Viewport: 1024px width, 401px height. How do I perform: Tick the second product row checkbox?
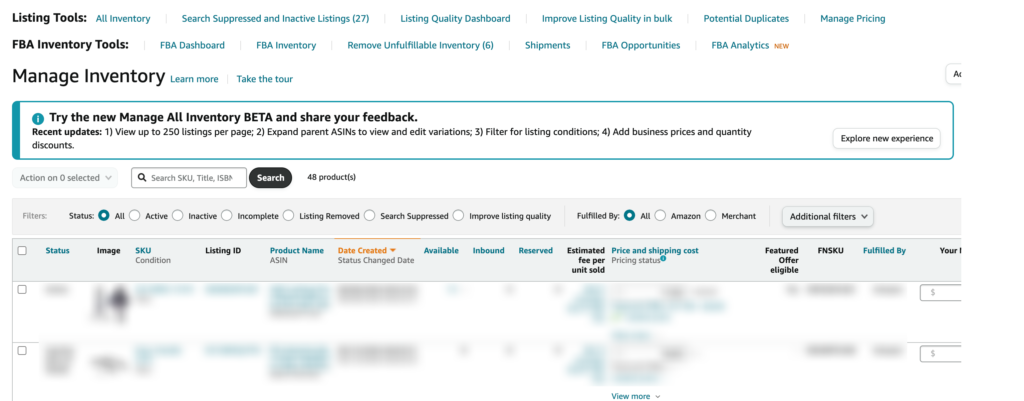[22, 350]
